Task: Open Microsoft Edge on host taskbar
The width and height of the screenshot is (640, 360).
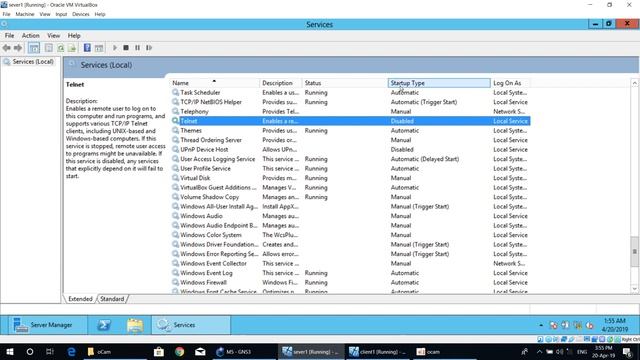Action: point(71,351)
